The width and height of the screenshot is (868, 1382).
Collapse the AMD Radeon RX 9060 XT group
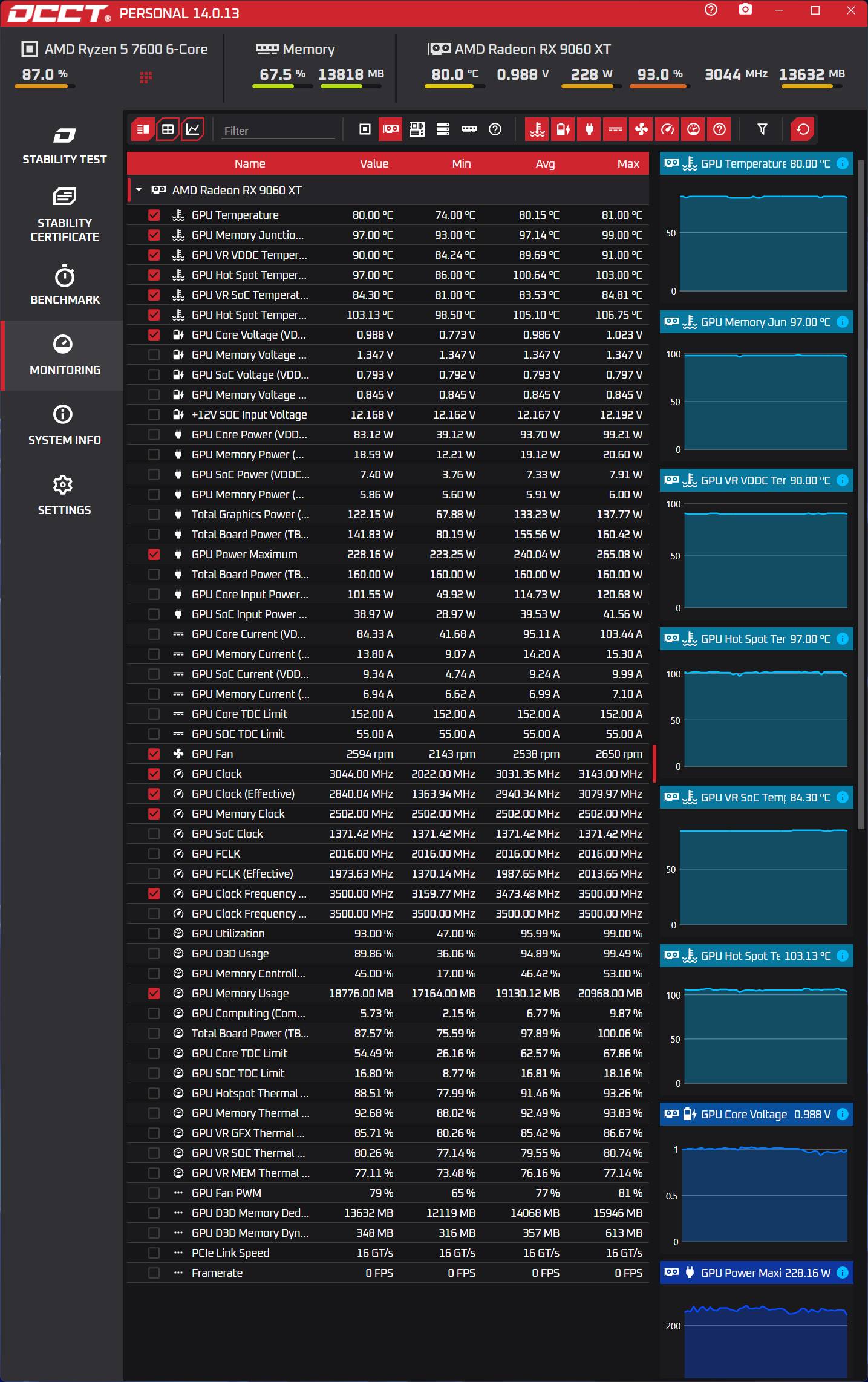click(139, 190)
